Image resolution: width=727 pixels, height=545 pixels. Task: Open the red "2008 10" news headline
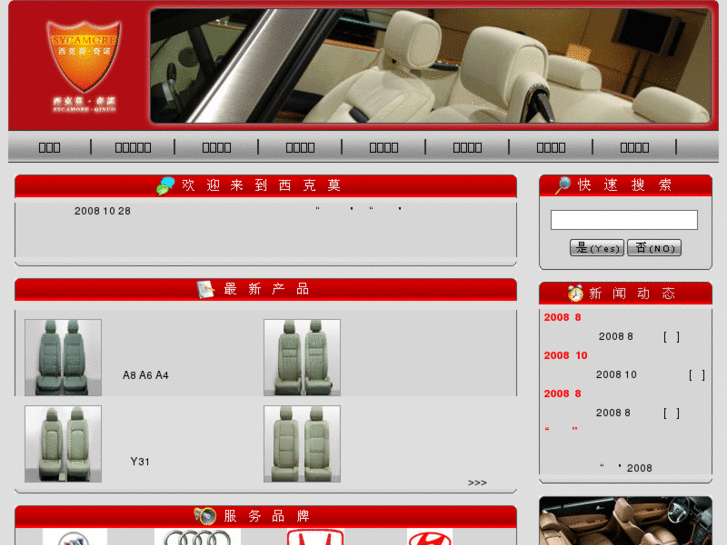pos(566,355)
